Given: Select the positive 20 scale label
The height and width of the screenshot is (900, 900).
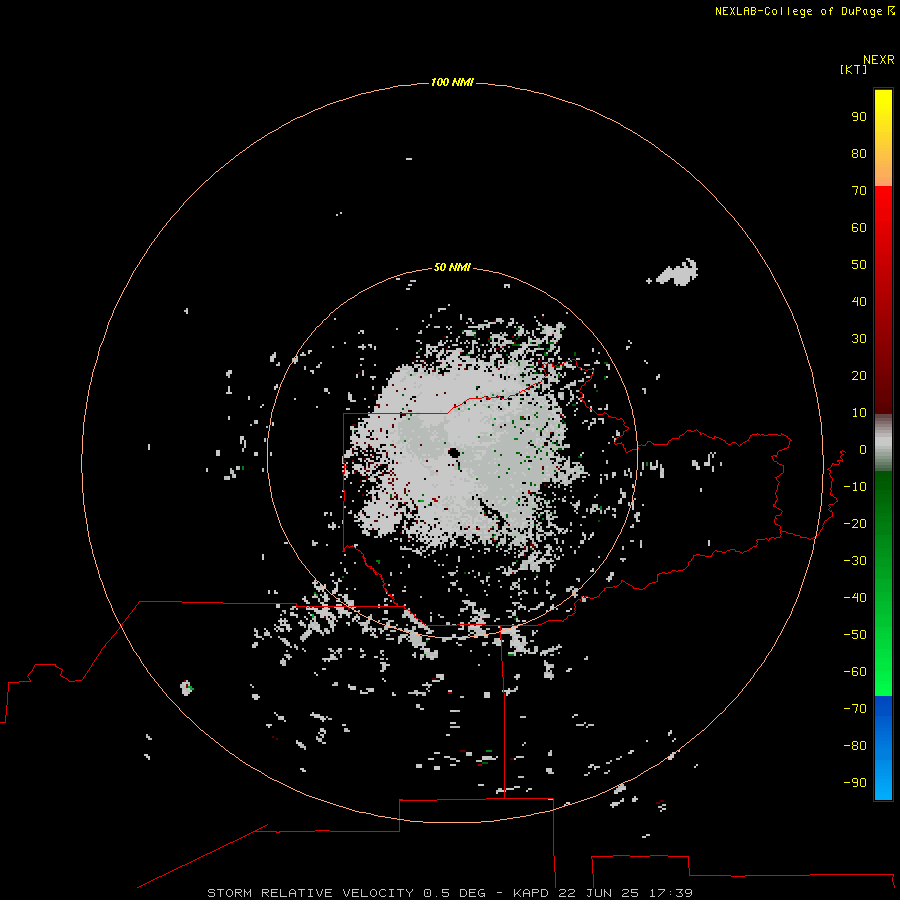Looking at the screenshot, I should 859,375.
